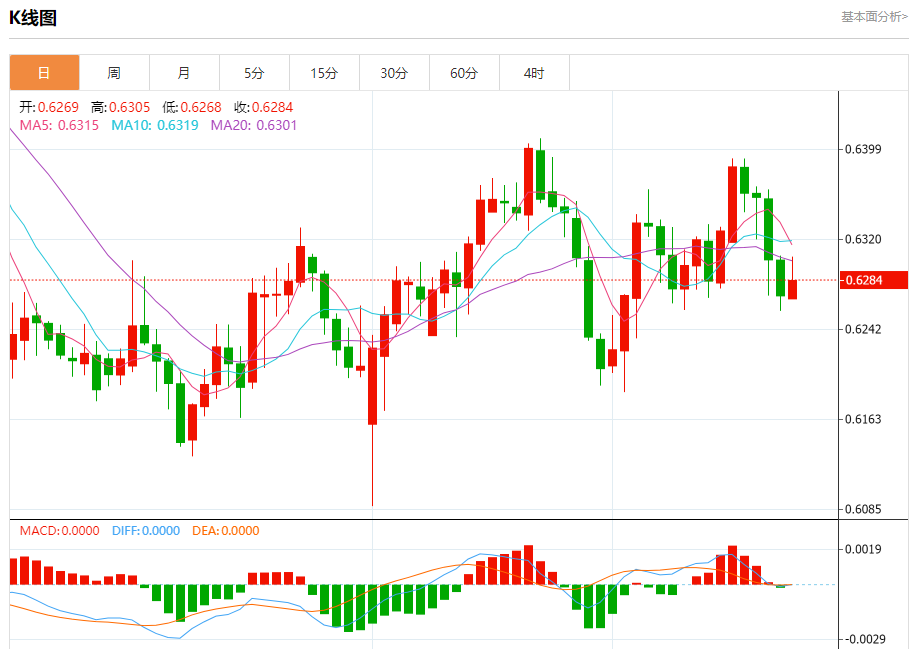
Task: Click the K线图 heading
Action: pyautogui.click(x=33, y=18)
